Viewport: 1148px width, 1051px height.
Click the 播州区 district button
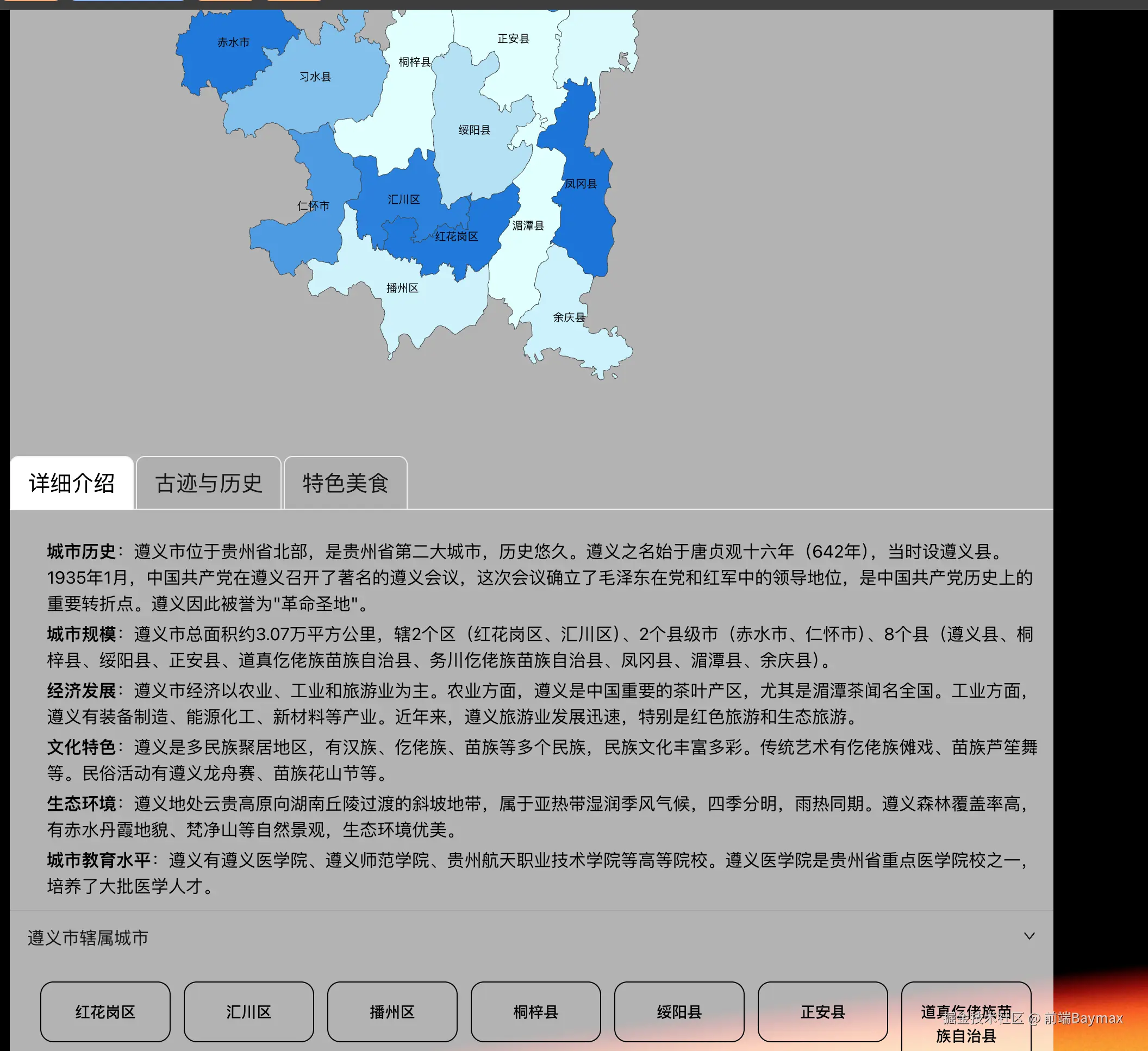point(392,1012)
